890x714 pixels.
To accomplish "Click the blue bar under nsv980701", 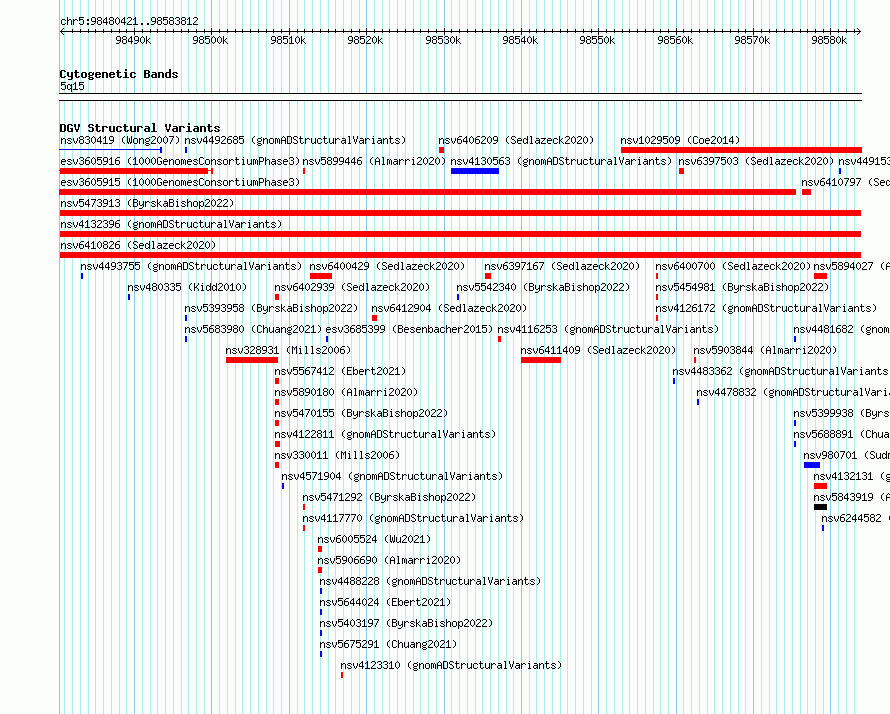I will [x=812, y=465].
